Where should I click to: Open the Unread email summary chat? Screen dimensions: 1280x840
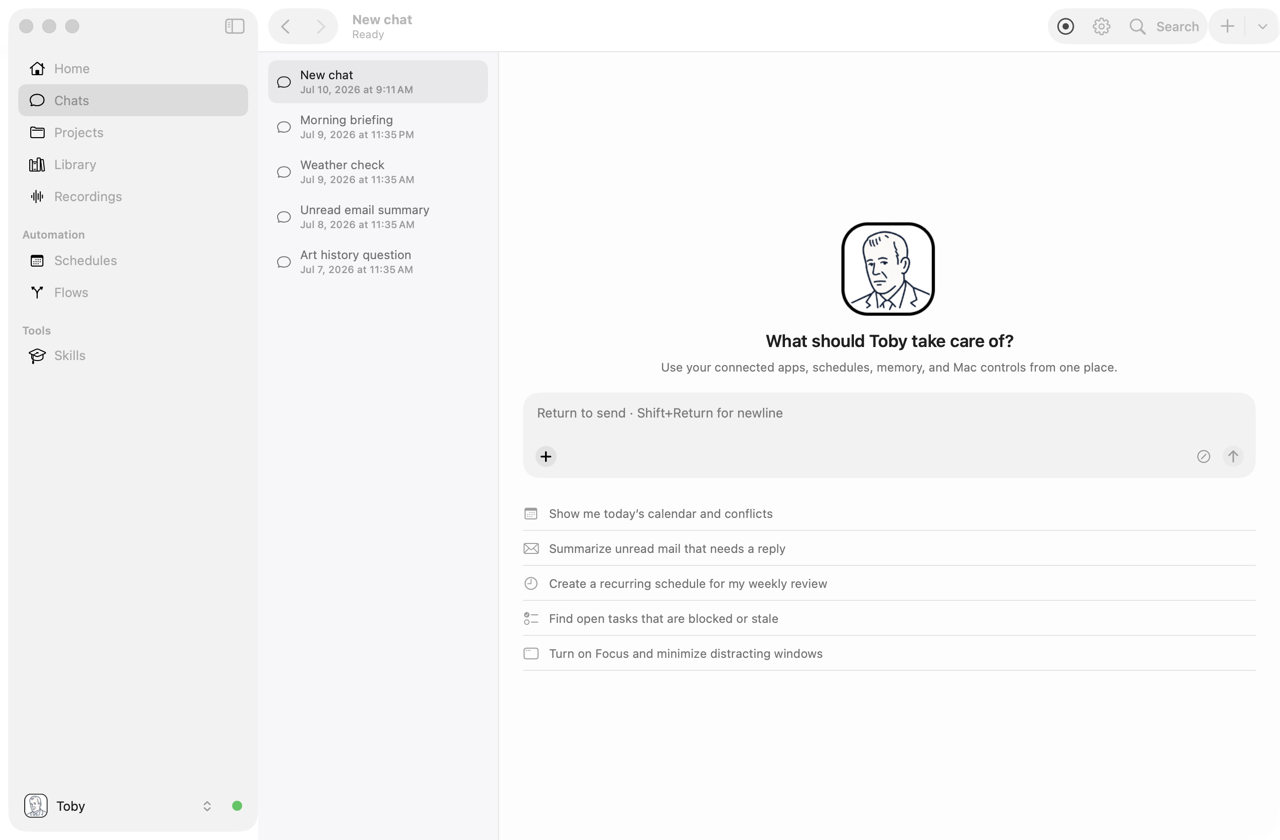click(x=378, y=217)
